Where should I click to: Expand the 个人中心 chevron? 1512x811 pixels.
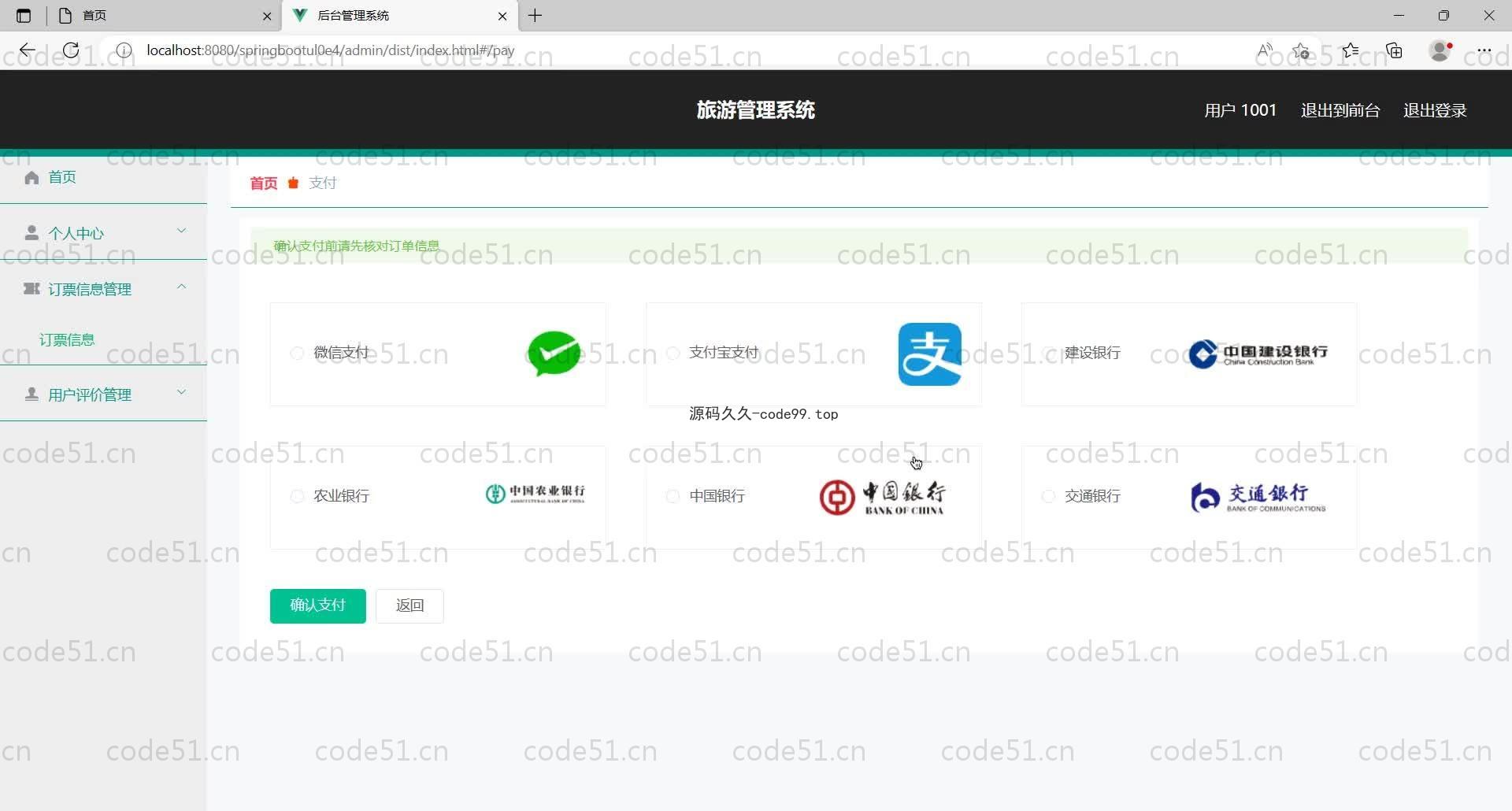pyautogui.click(x=181, y=231)
